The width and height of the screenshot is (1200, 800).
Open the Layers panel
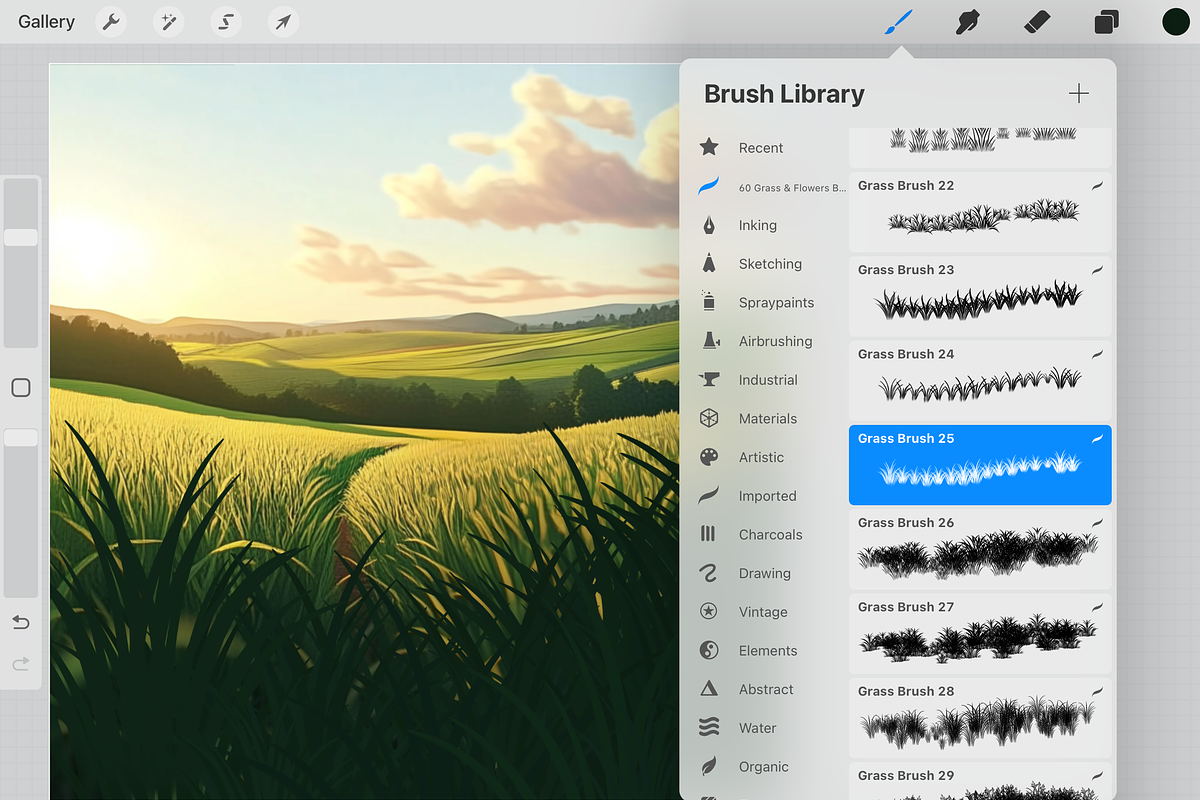tap(1106, 22)
